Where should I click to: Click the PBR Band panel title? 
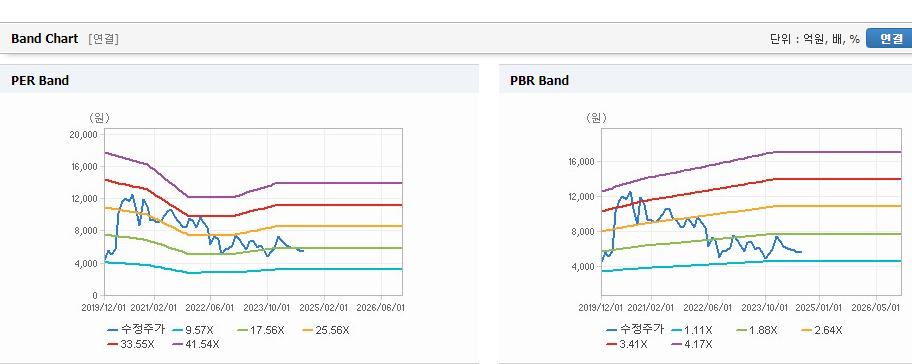[x=539, y=80]
